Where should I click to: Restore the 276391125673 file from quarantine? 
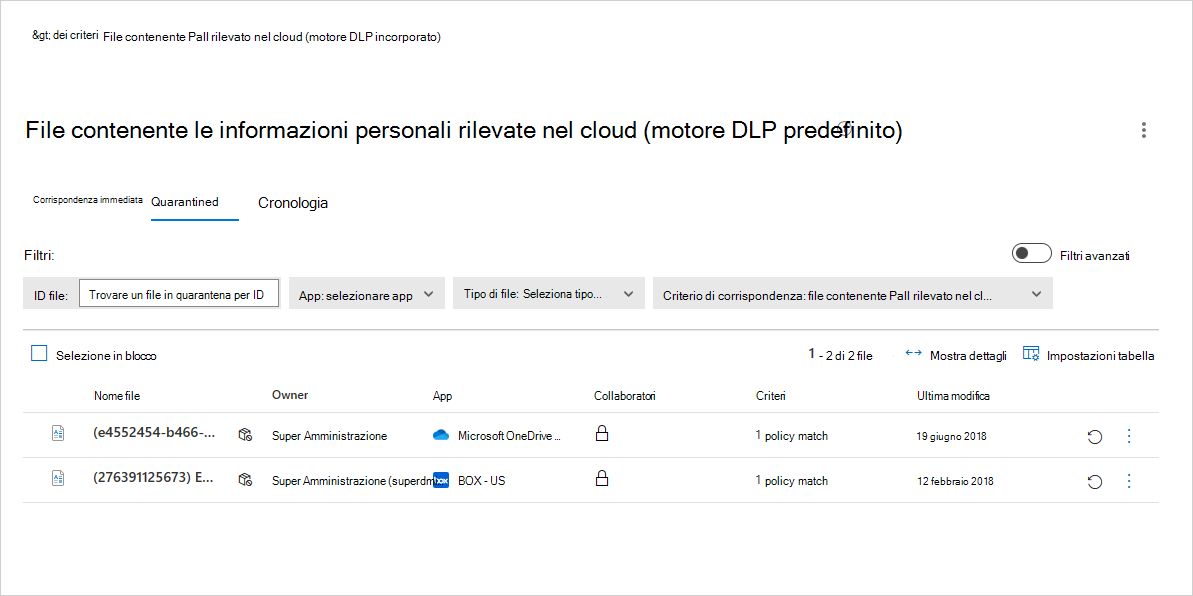(1095, 481)
